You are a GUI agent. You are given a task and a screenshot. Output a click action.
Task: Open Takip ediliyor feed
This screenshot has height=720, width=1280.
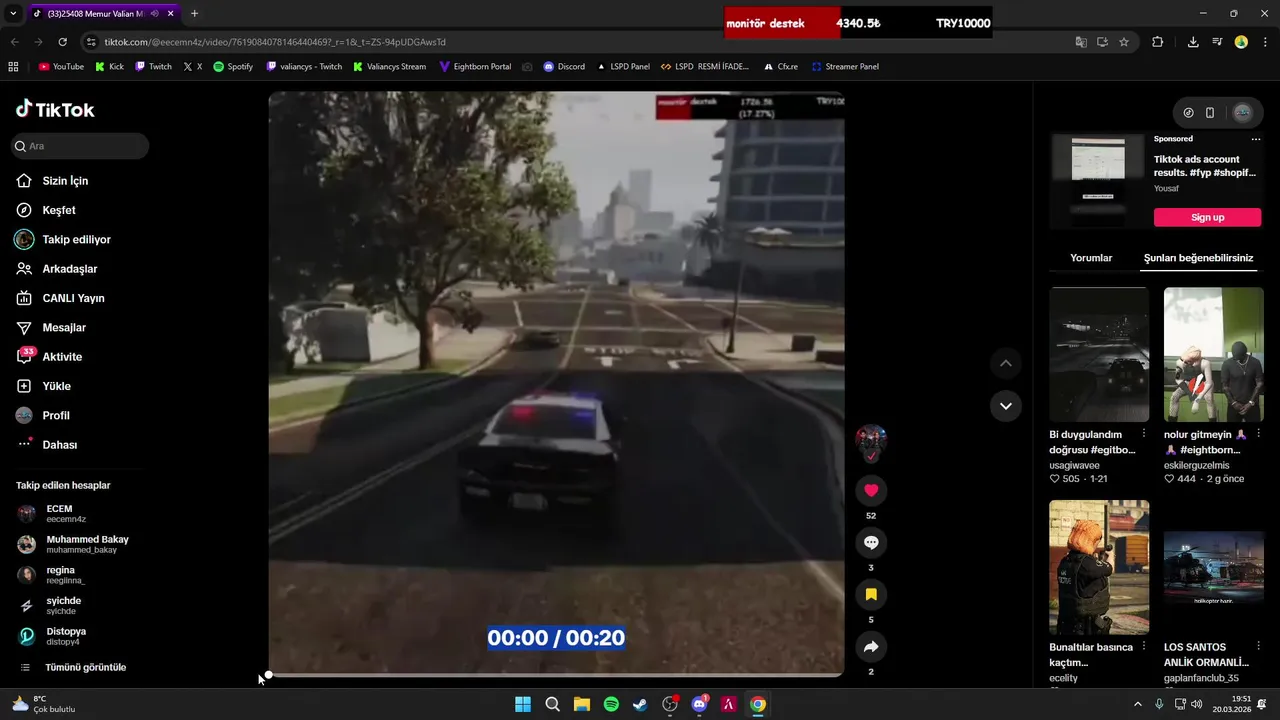coord(74,240)
